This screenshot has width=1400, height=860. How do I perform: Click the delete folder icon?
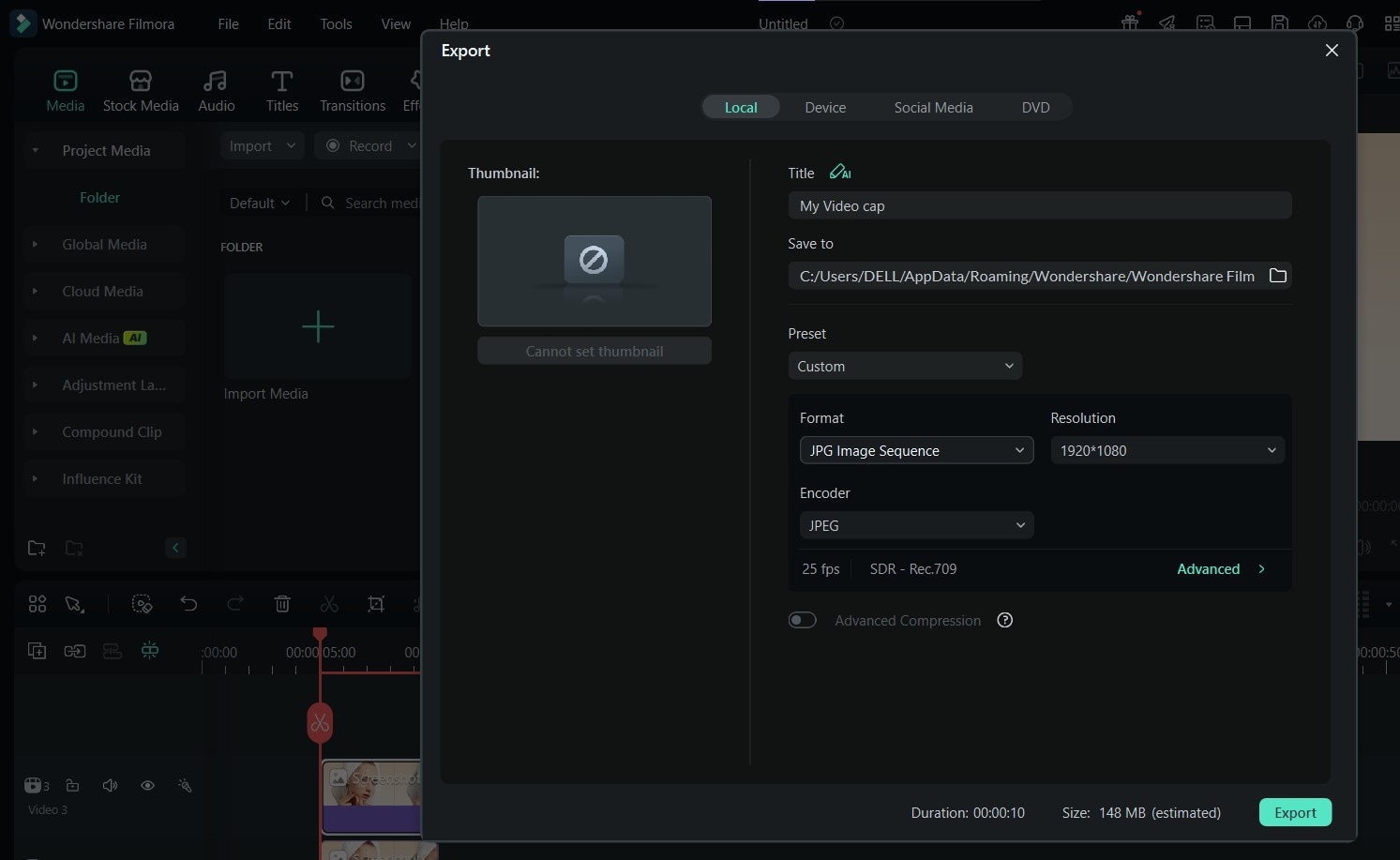pyautogui.click(x=74, y=548)
